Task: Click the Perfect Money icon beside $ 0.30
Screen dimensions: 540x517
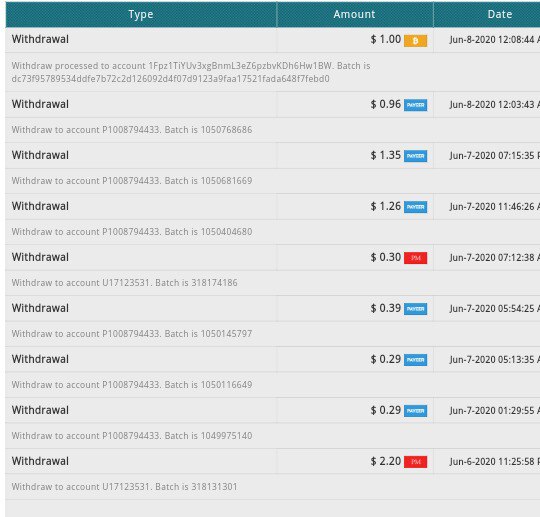Action: [415, 258]
